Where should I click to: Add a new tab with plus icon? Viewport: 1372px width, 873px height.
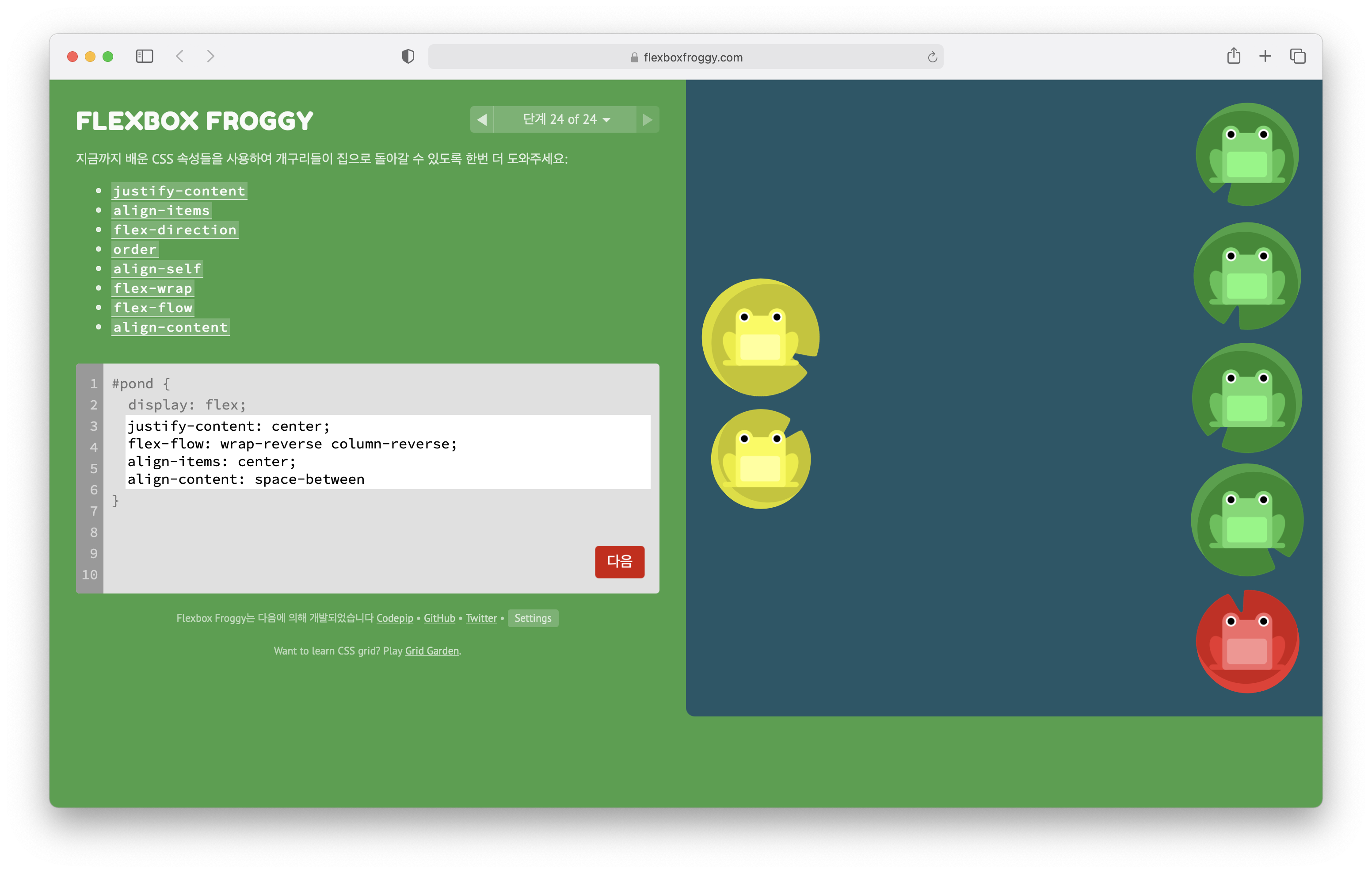coord(1265,56)
